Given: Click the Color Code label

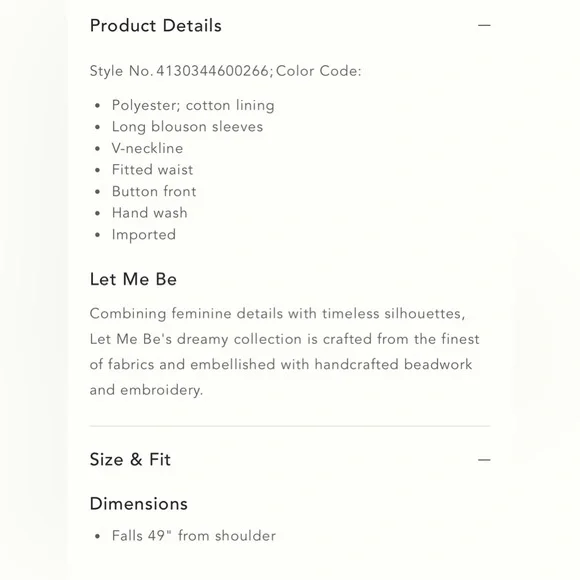Looking at the screenshot, I should point(318,71).
